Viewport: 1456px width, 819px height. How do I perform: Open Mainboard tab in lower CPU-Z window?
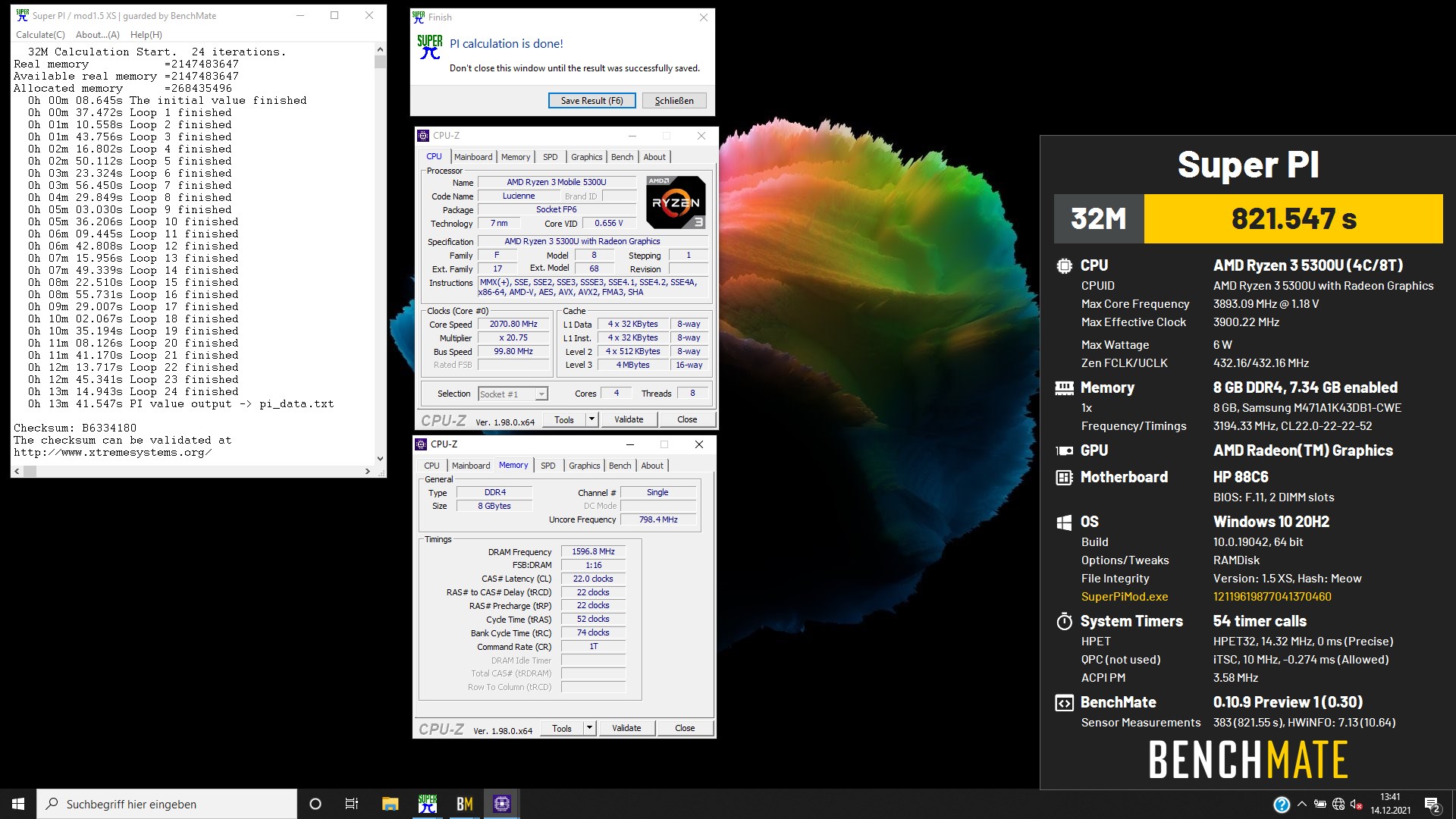tap(471, 466)
